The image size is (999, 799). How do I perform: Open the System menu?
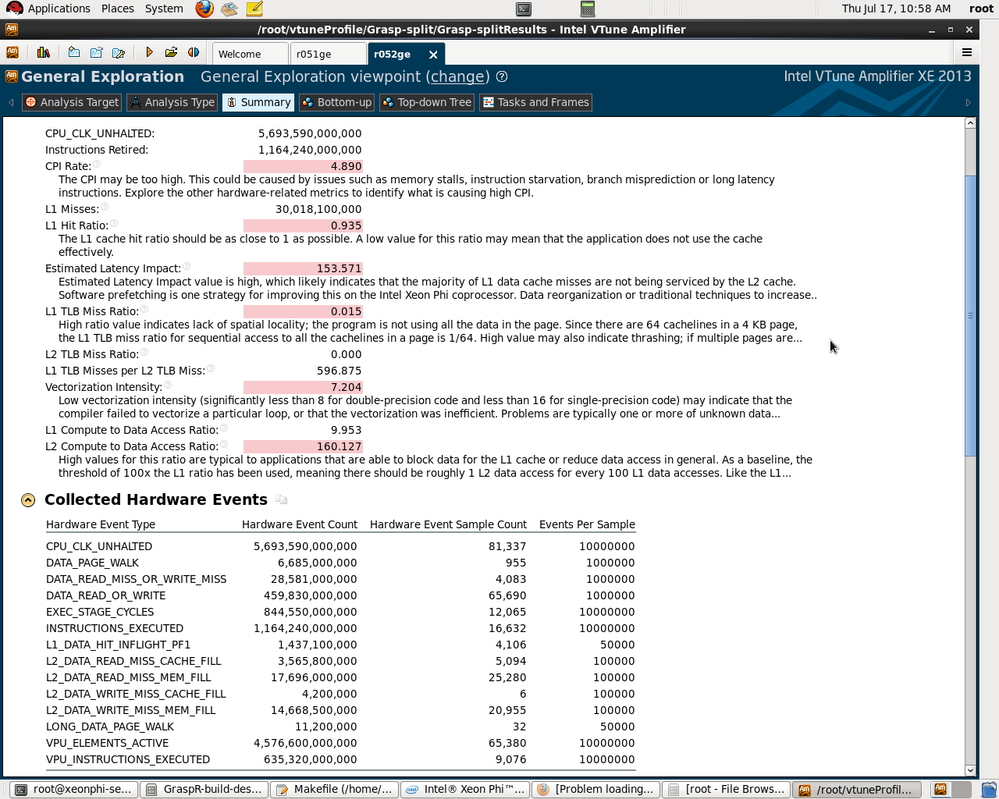tap(164, 8)
